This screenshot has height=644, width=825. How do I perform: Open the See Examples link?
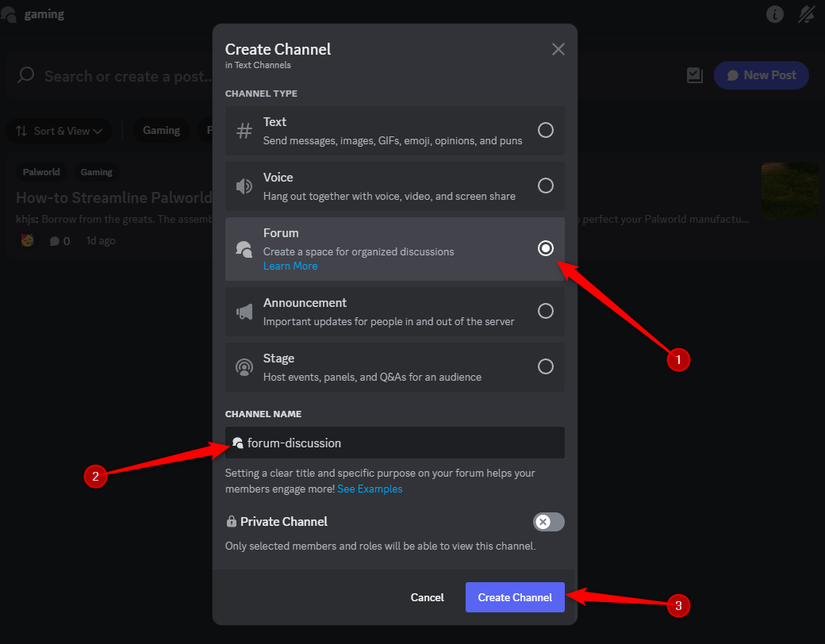(x=370, y=489)
